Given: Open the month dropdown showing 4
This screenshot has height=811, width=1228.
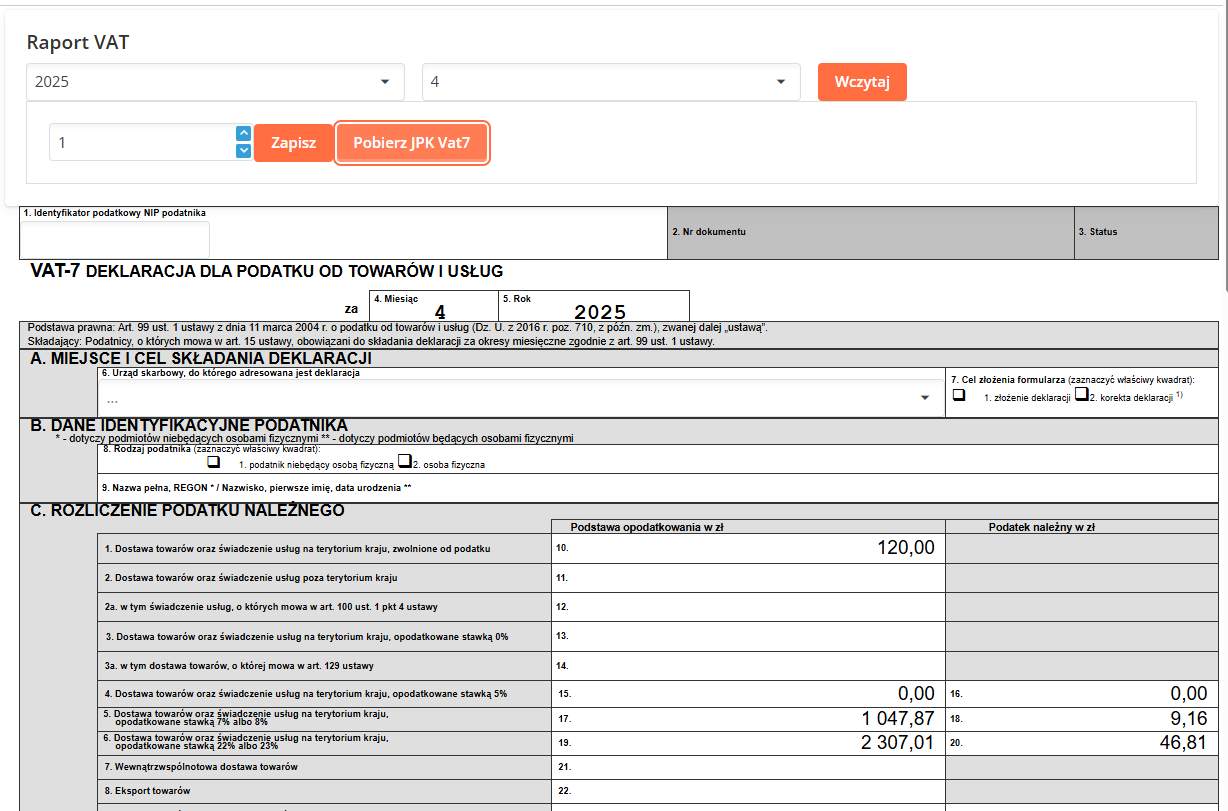Looking at the screenshot, I should click(x=611, y=82).
